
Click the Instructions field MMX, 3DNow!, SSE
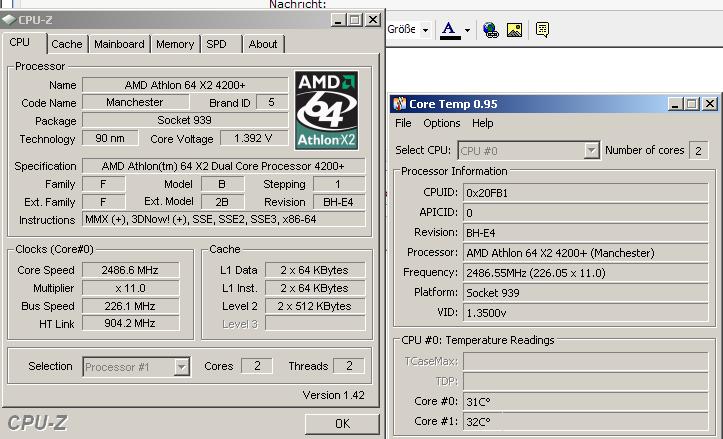coord(224,220)
